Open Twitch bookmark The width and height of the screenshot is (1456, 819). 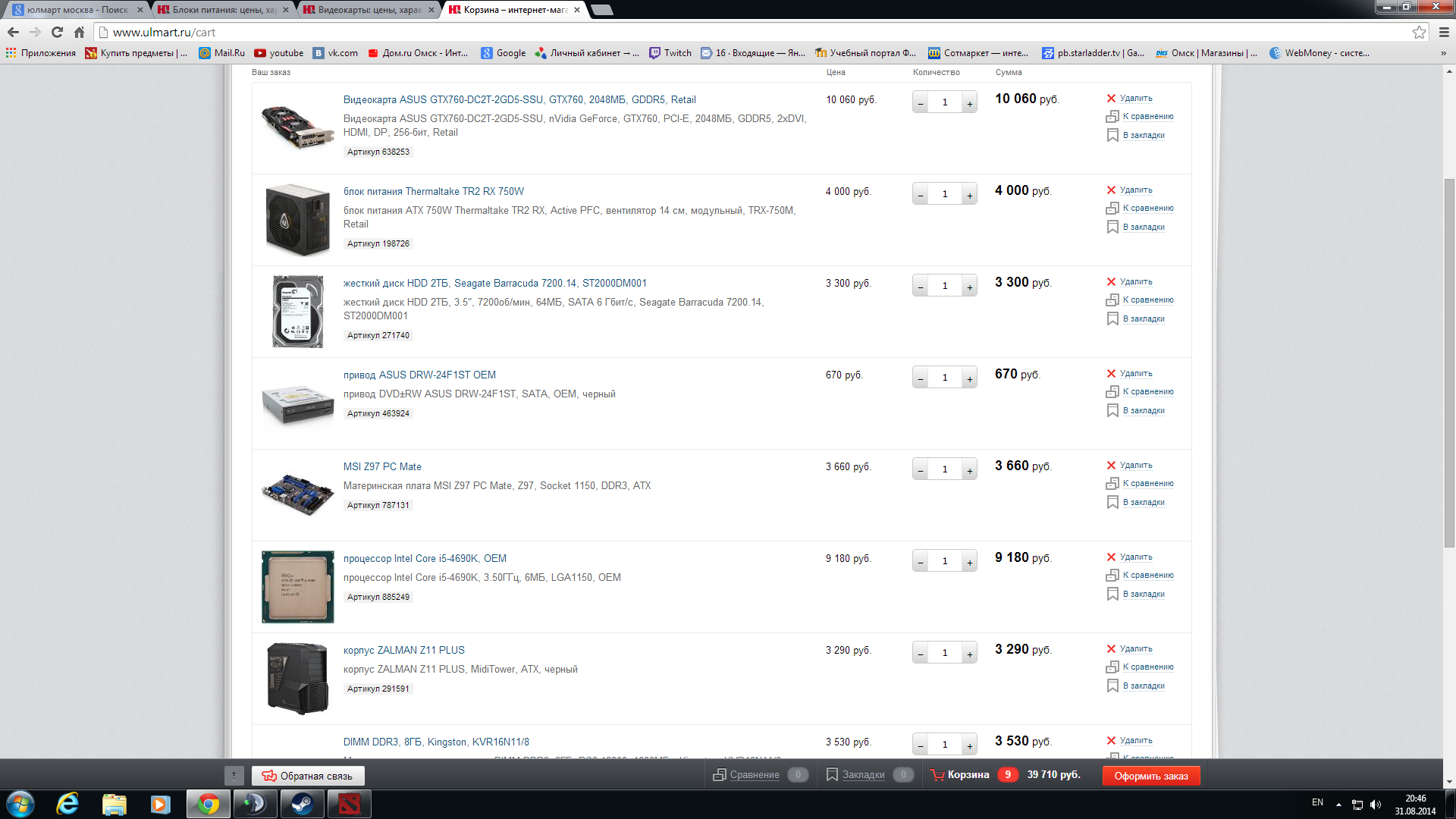click(x=670, y=53)
